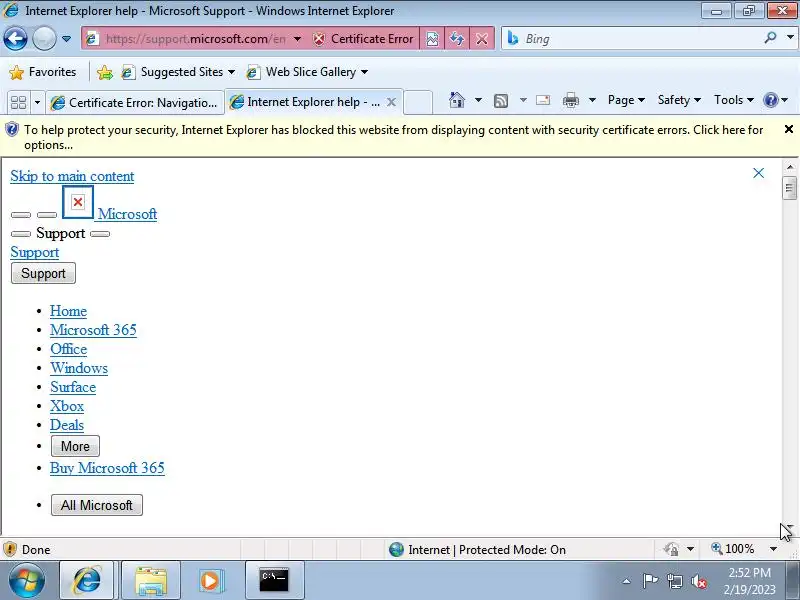Refresh the page with the Refresh icon
This screenshot has width=800, height=600.
457,39
